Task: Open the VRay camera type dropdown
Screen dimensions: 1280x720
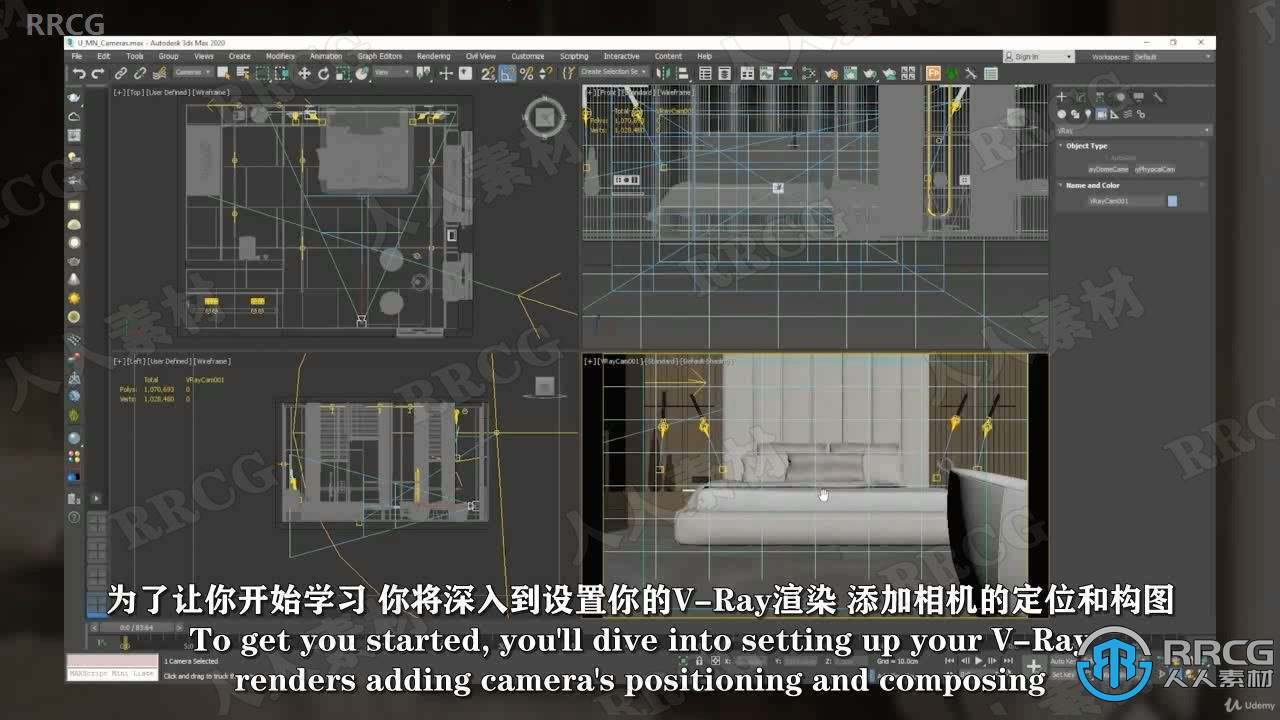Action: pyautogui.click(x=1133, y=131)
